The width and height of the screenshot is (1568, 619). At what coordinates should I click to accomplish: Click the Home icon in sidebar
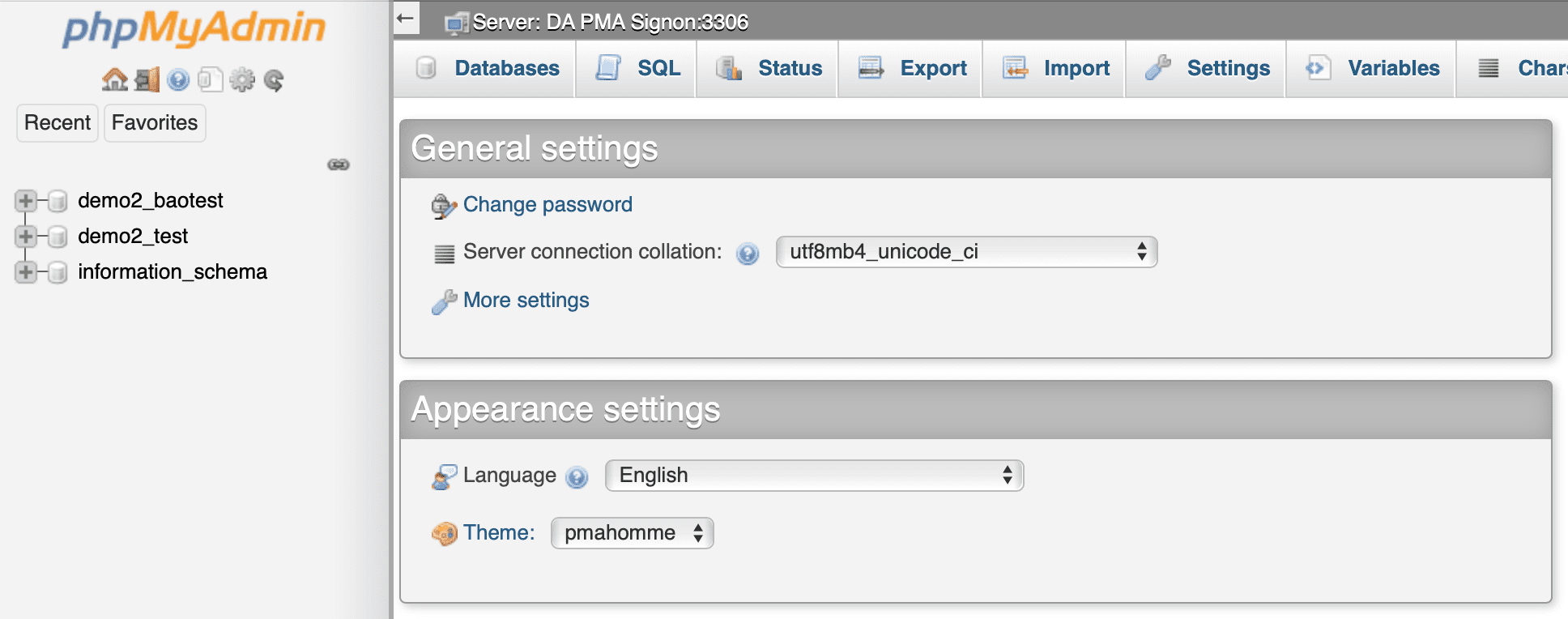pyautogui.click(x=114, y=79)
